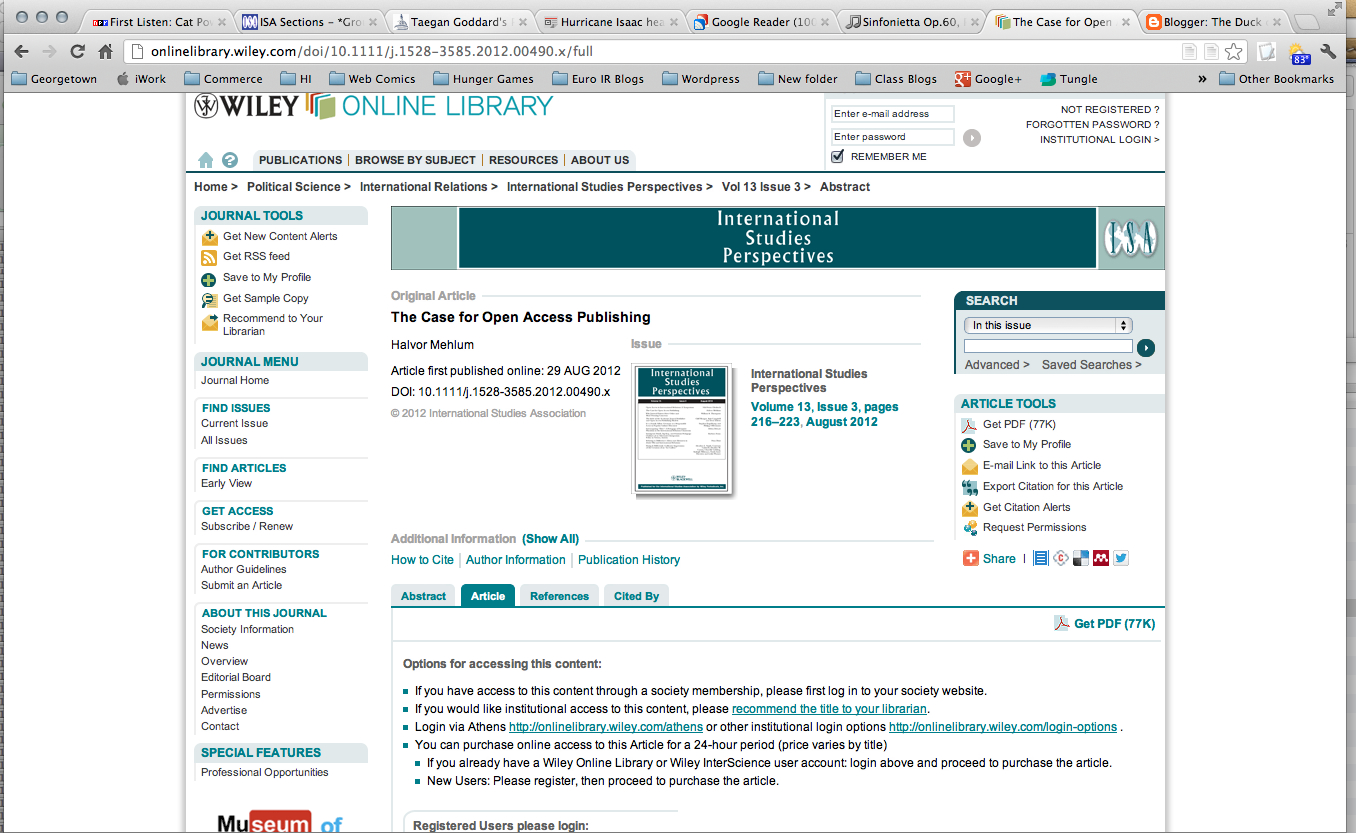Open Advanced search link
The width and height of the screenshot is (1356, 833).
point(996,365)
